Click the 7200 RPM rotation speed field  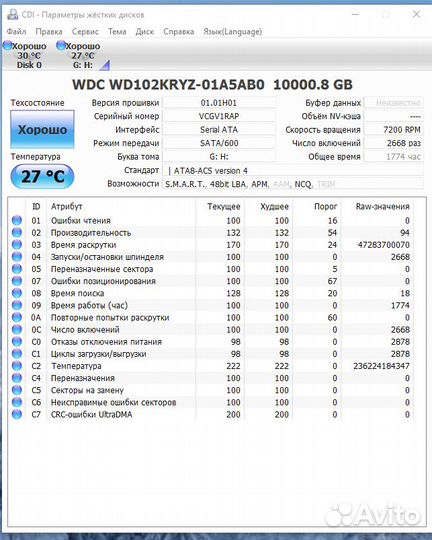point(393,129)
